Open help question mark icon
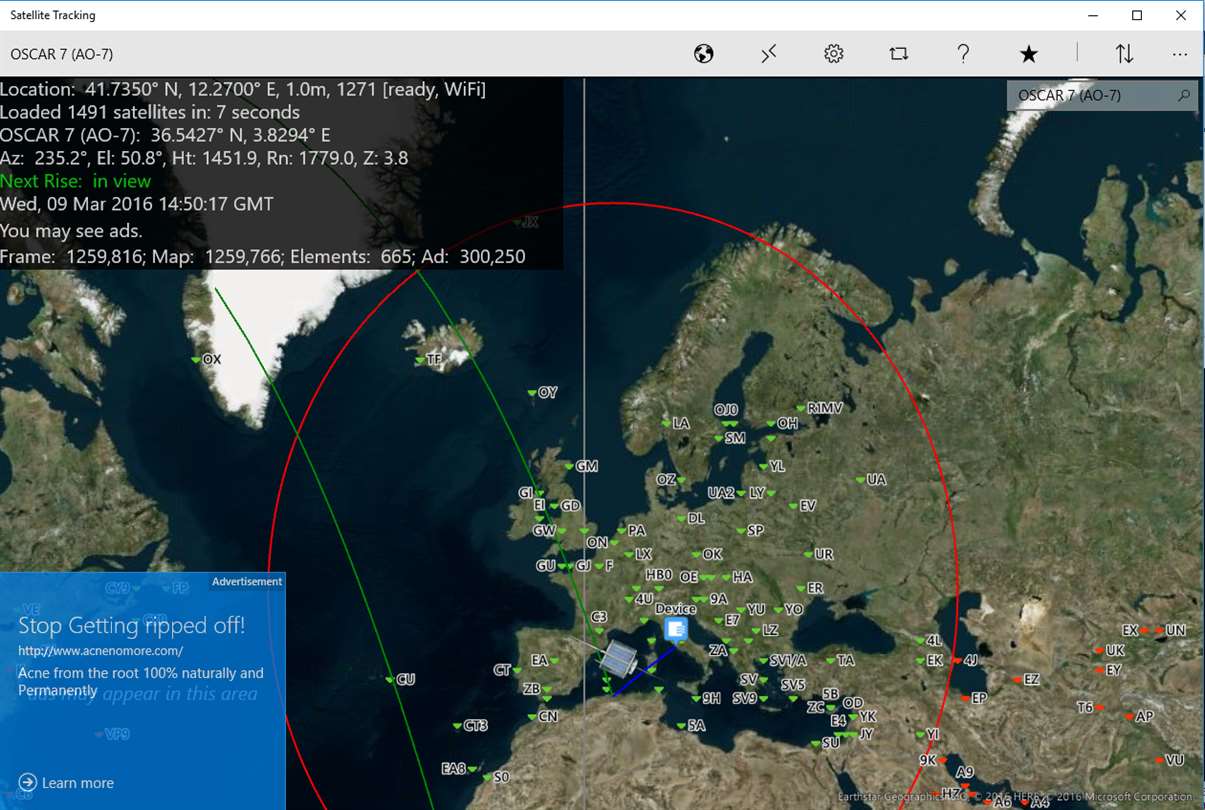1205x810 pixels. coord(963,54)
